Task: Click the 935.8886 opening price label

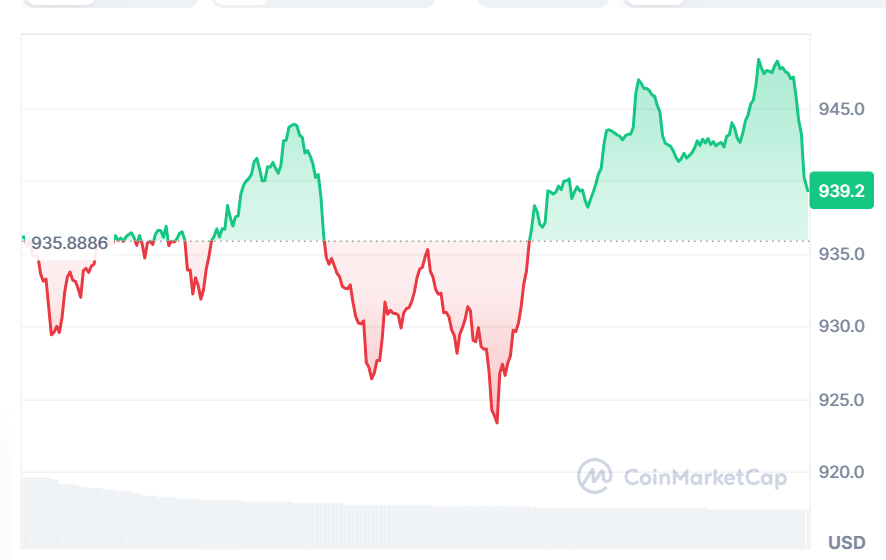Action: [x=69, y=243]
